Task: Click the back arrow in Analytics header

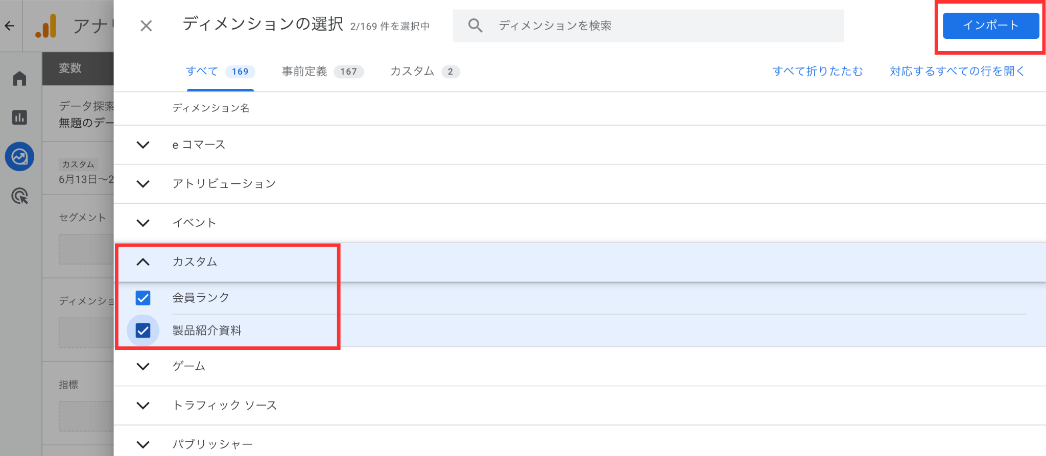Action: (9, 26)
